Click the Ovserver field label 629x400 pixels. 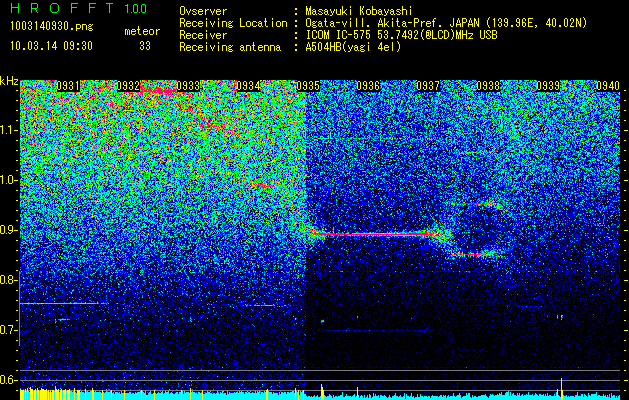[203, 11]
